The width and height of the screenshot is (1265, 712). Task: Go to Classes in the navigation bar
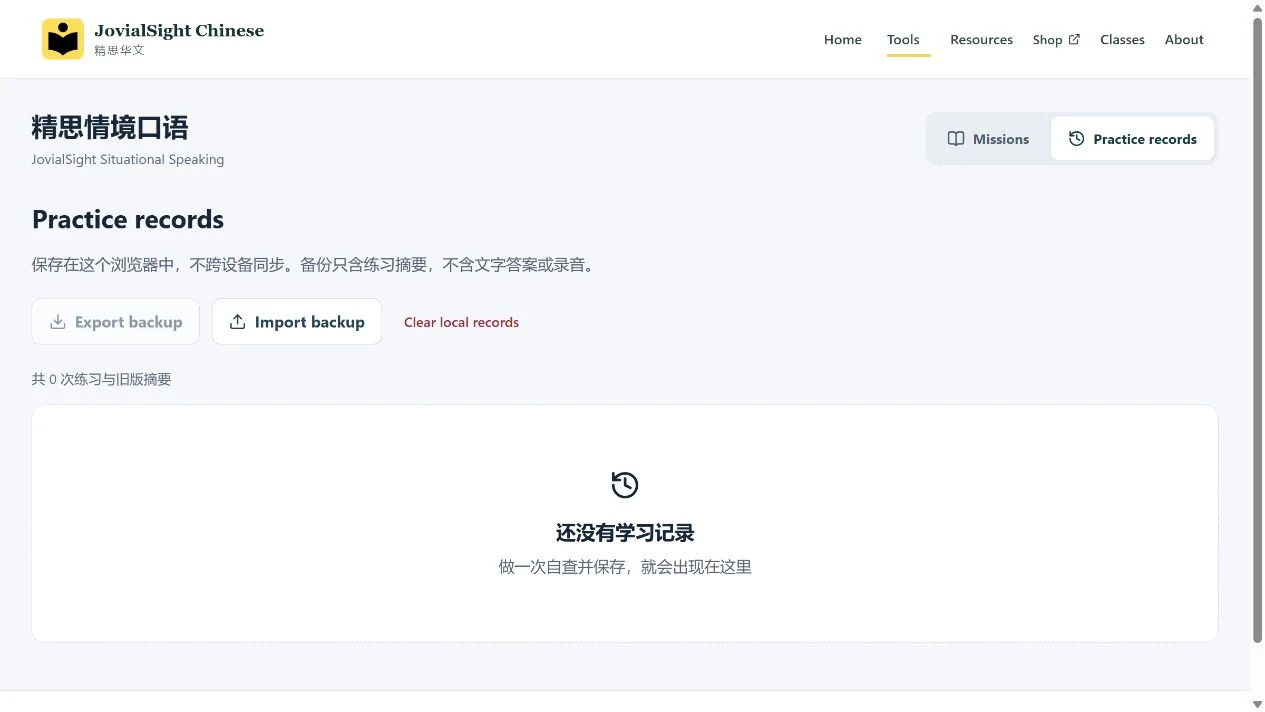pos(1122,40)
